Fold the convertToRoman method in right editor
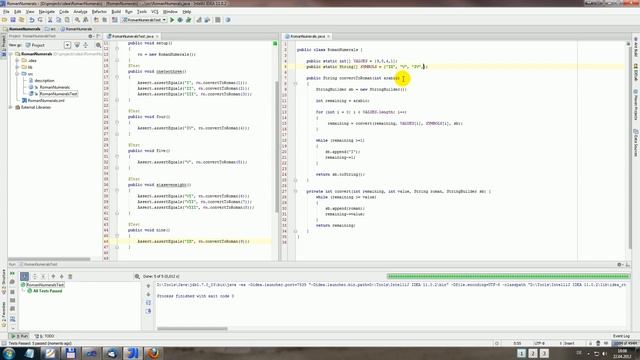 tap(295, 84)
